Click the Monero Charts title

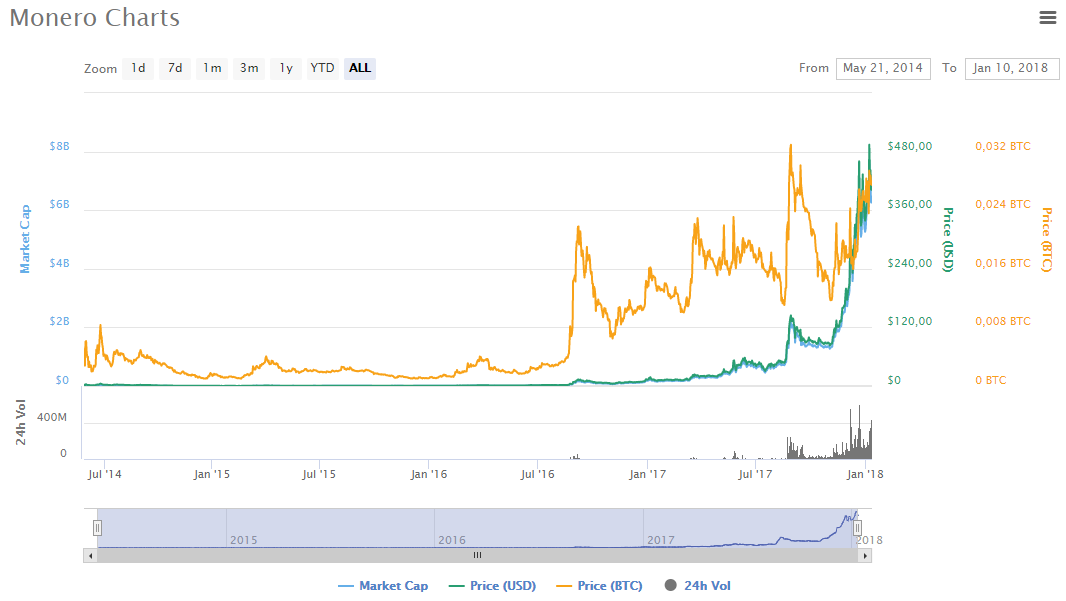point(94,18)
